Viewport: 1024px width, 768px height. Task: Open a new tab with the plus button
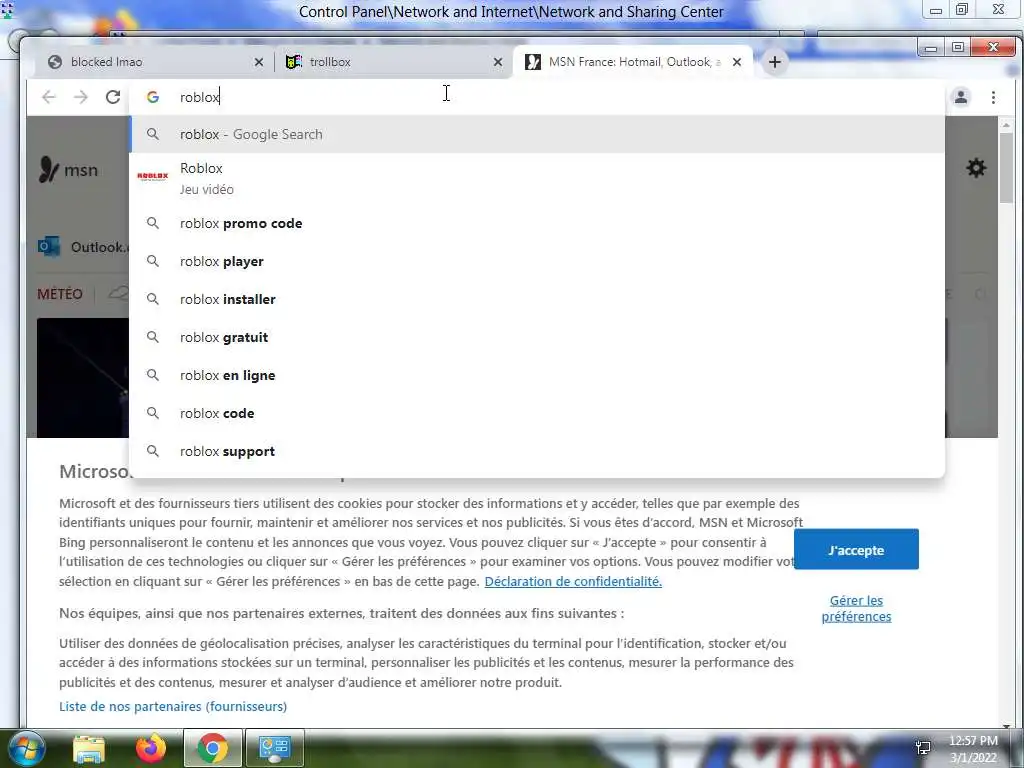(775, 62)
